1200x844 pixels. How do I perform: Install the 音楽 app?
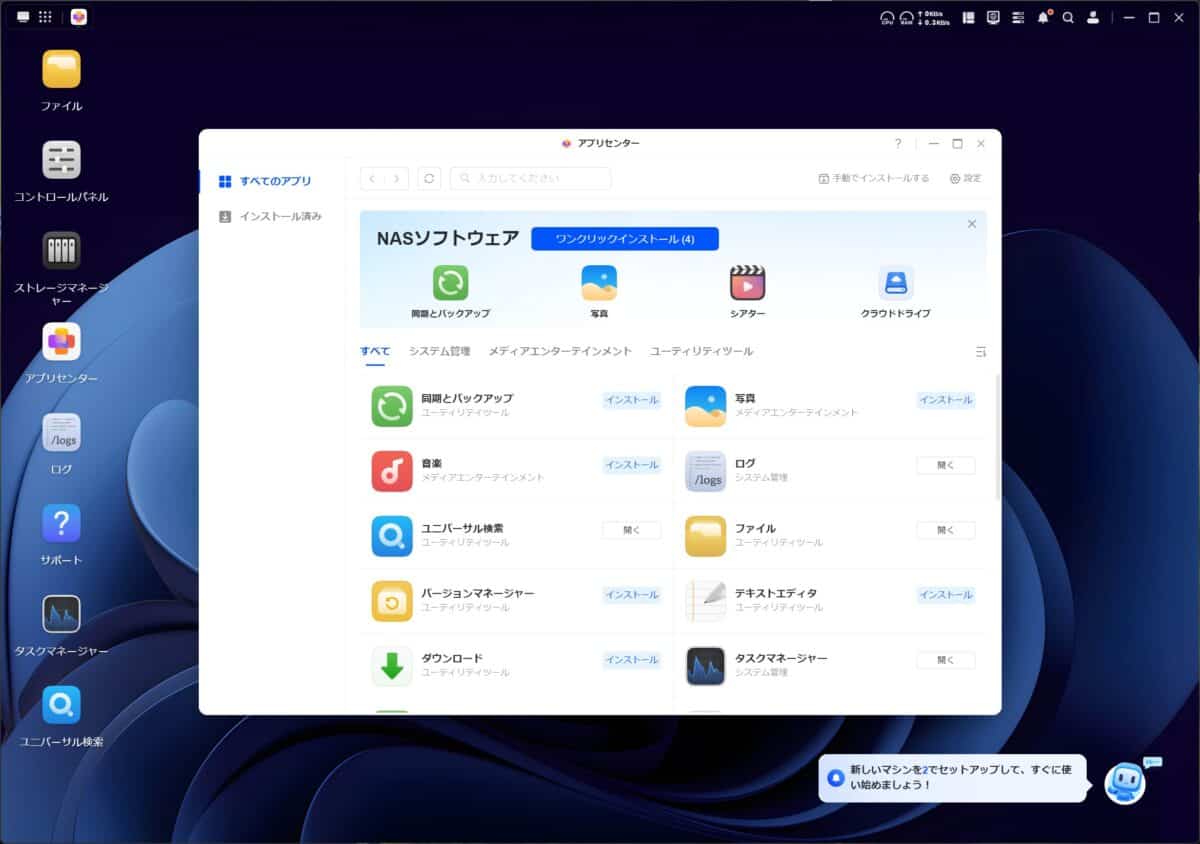click(x=631, y=465)
